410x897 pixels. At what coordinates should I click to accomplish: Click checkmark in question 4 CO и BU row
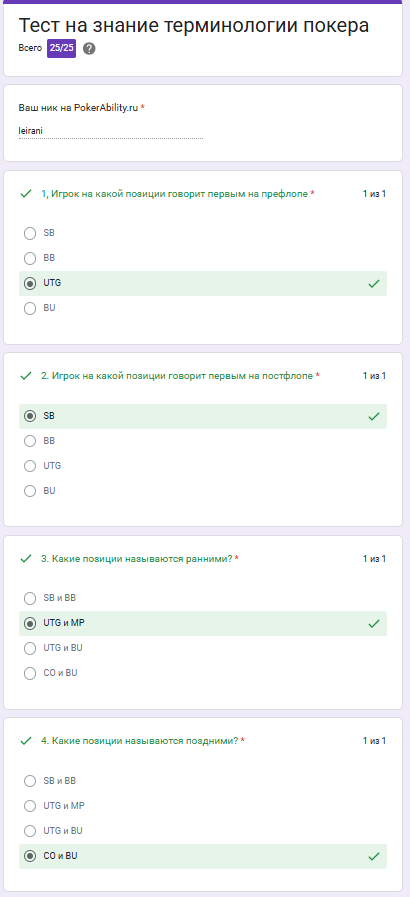coord(374,856)
